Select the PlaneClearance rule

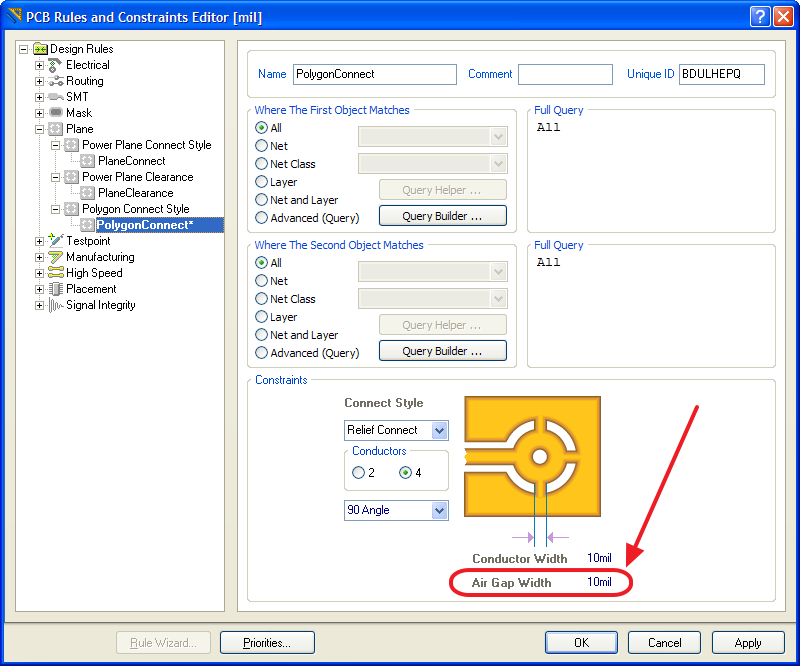coord(136,193)
